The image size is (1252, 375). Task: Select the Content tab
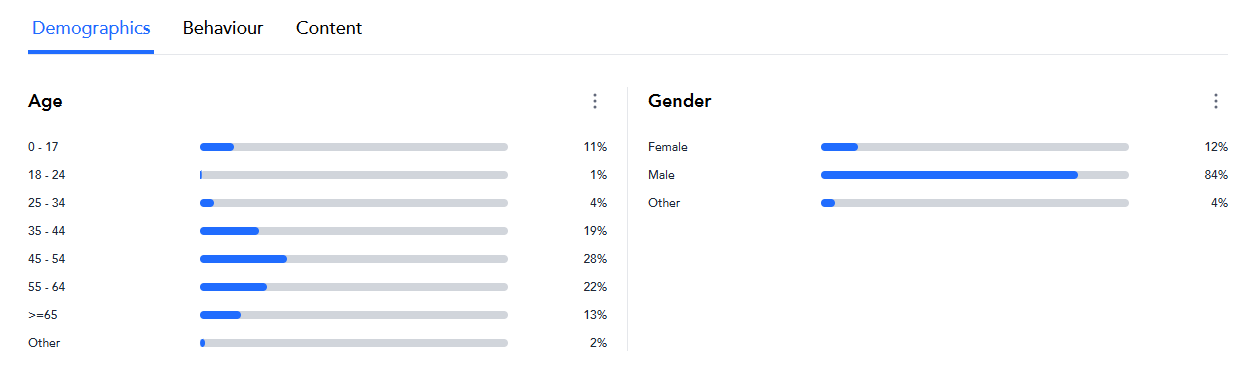click(329, 28)
